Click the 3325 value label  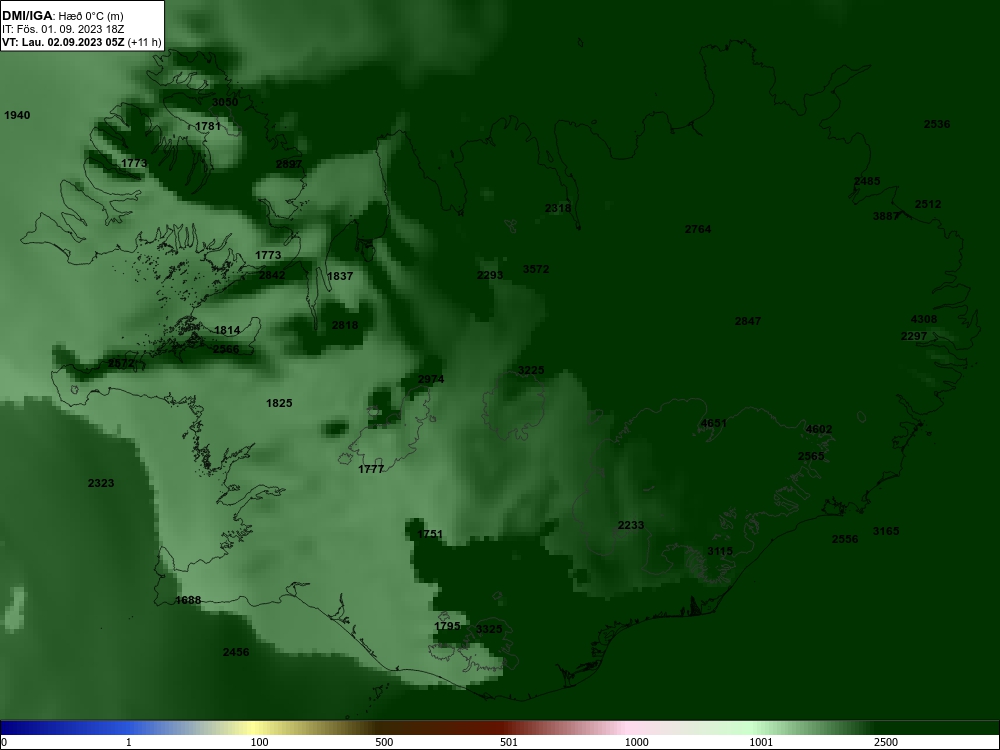click(x=489, y=629)
